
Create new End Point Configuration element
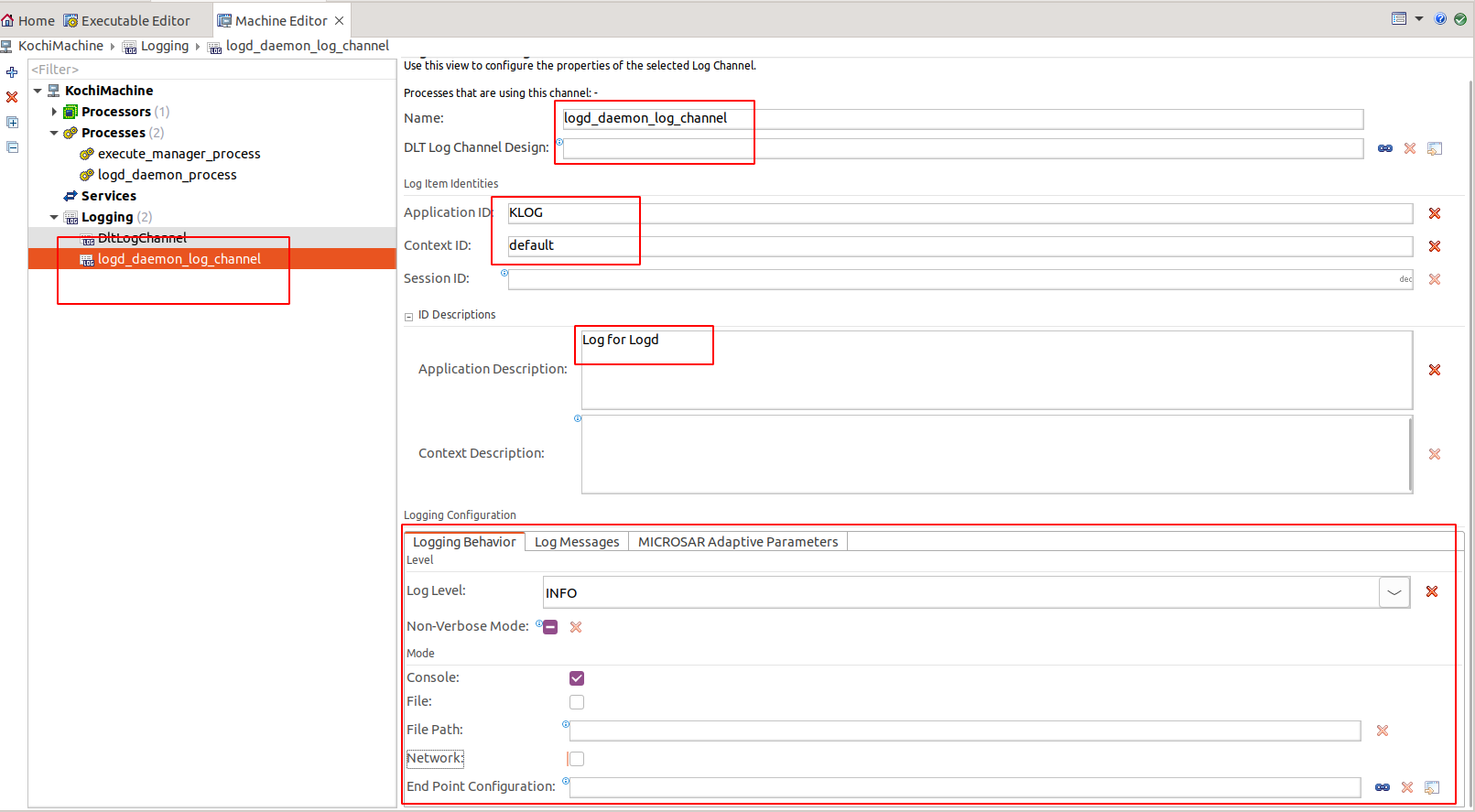pyautogui.click(x=1432, y=787)
